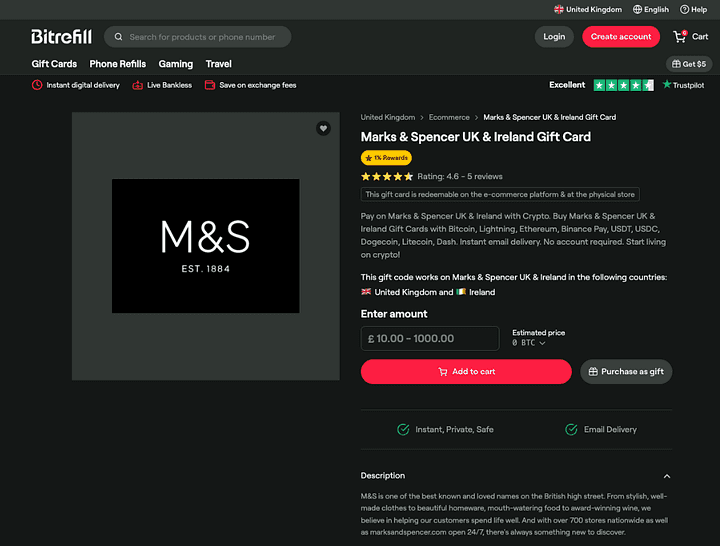Viewport: 720px width, 546px height.
Task: Toggle the favorite heart on product image
Action: pyautogui.click(x=323, y=129)
